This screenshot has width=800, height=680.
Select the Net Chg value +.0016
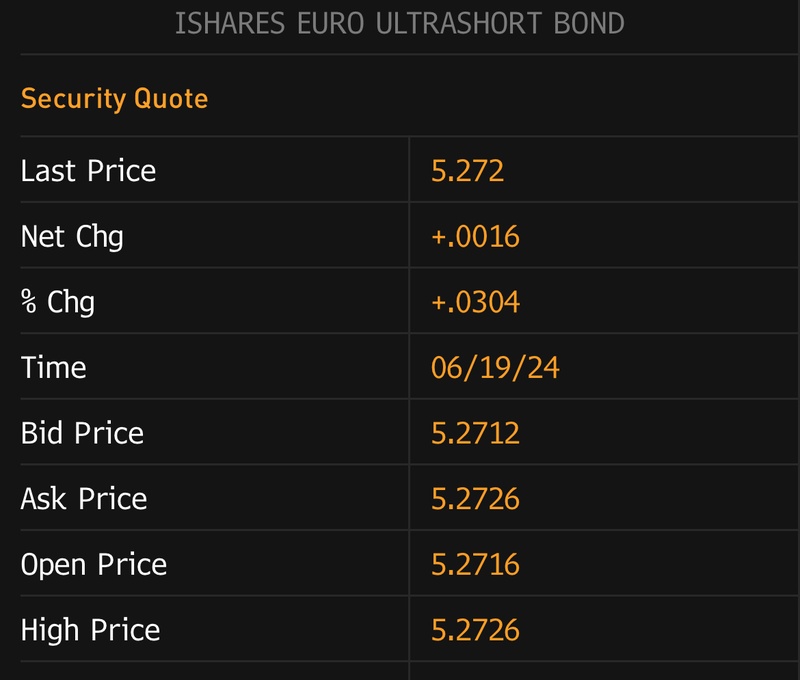click(x=475, y=237)
